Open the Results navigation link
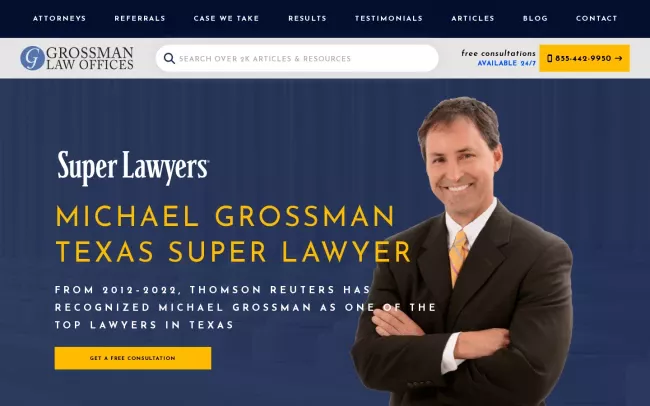Viewport: 650px width, 406px height. (307, 19)
